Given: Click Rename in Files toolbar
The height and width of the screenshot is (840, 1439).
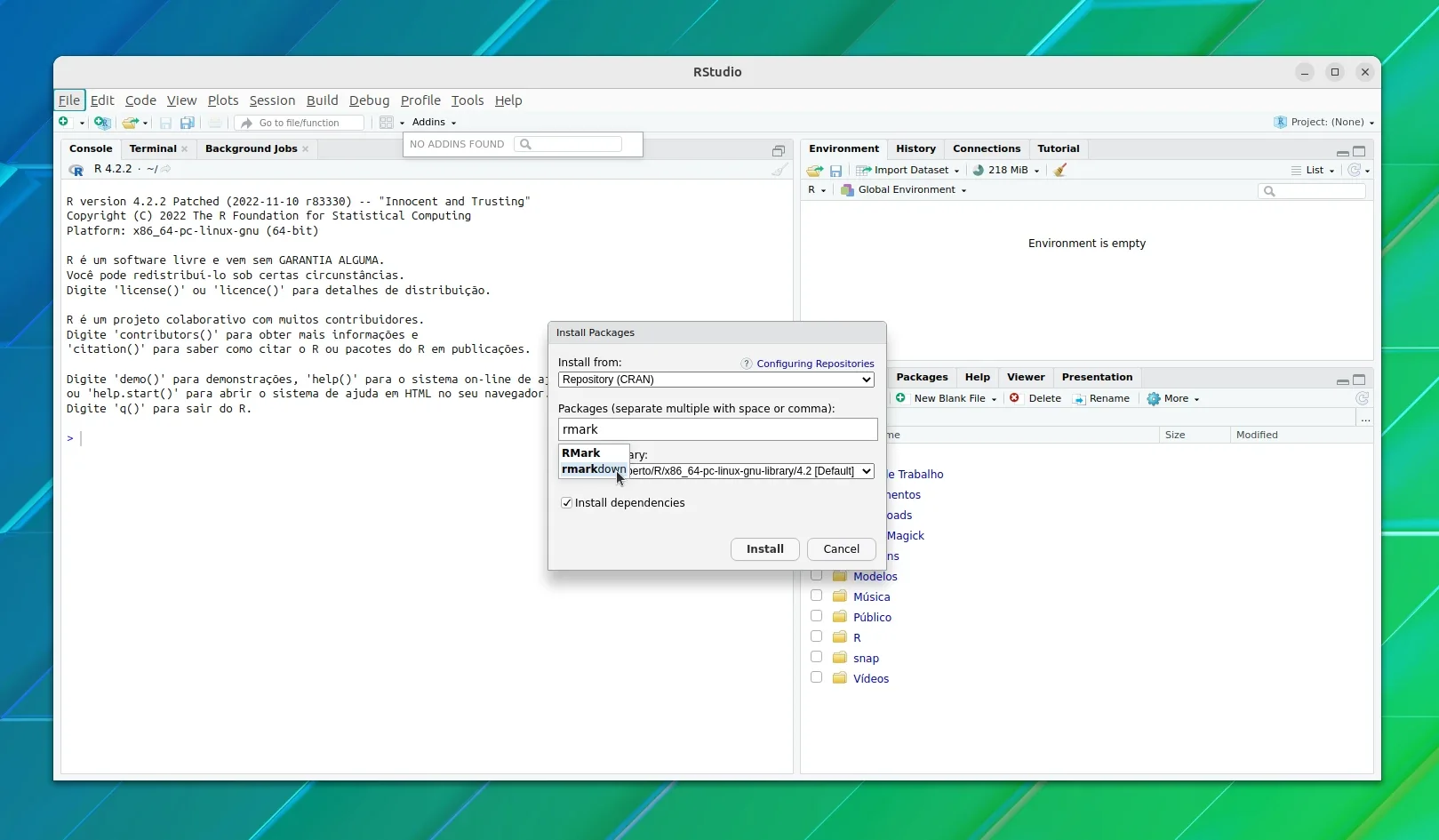Looking at the screenshot, I should click(1101, 398).
